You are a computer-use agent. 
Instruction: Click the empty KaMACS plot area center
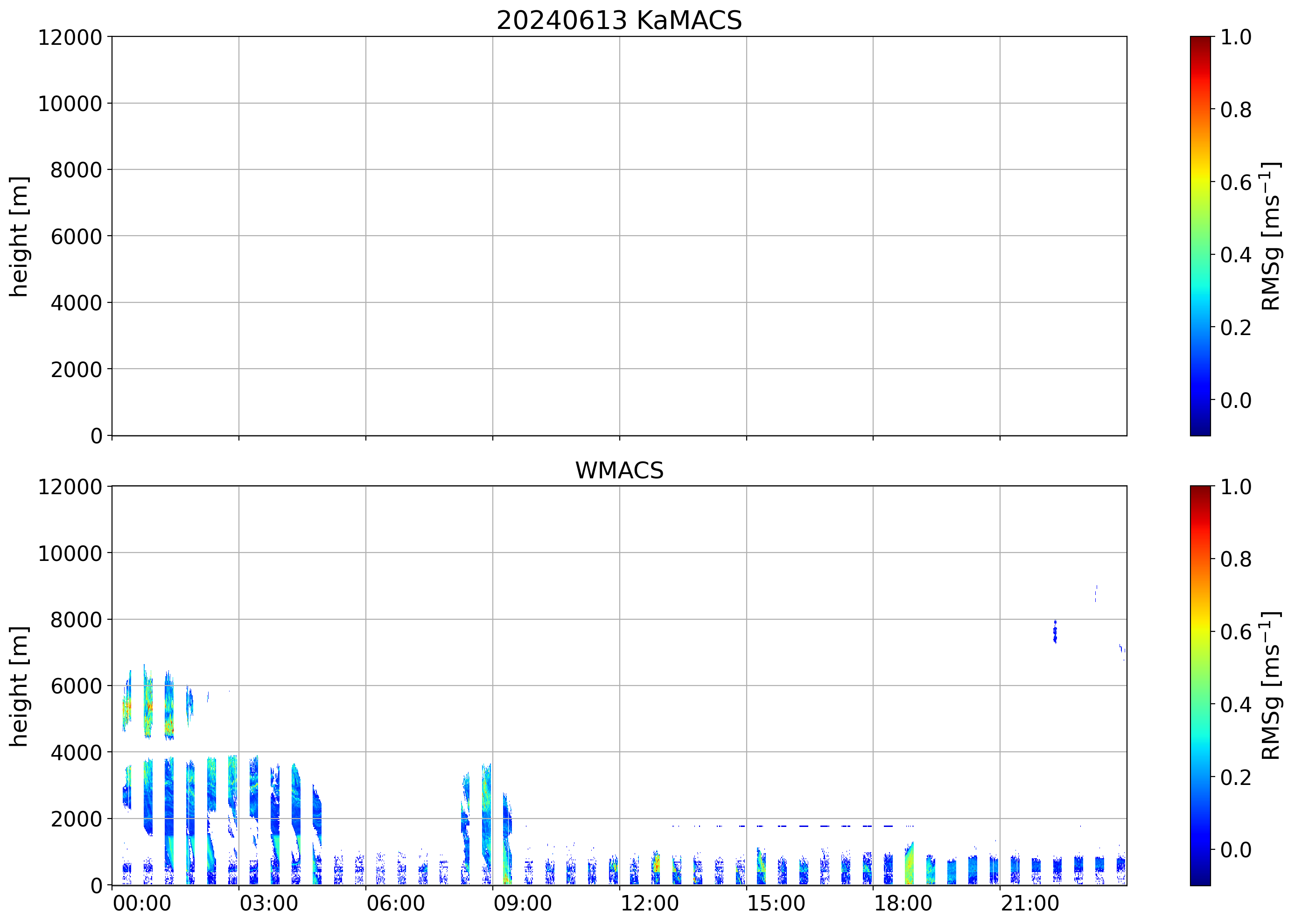(x=618, y=236)
